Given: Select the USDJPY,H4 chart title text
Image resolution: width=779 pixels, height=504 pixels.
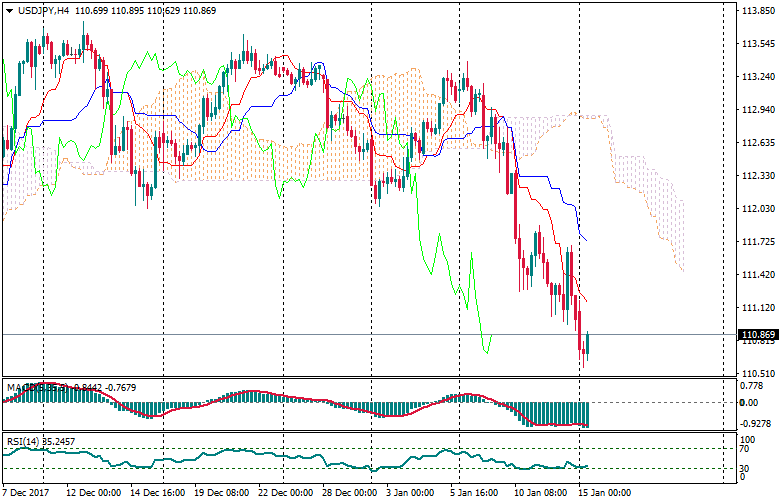Looking at the screenshot, I should (44, 10).
